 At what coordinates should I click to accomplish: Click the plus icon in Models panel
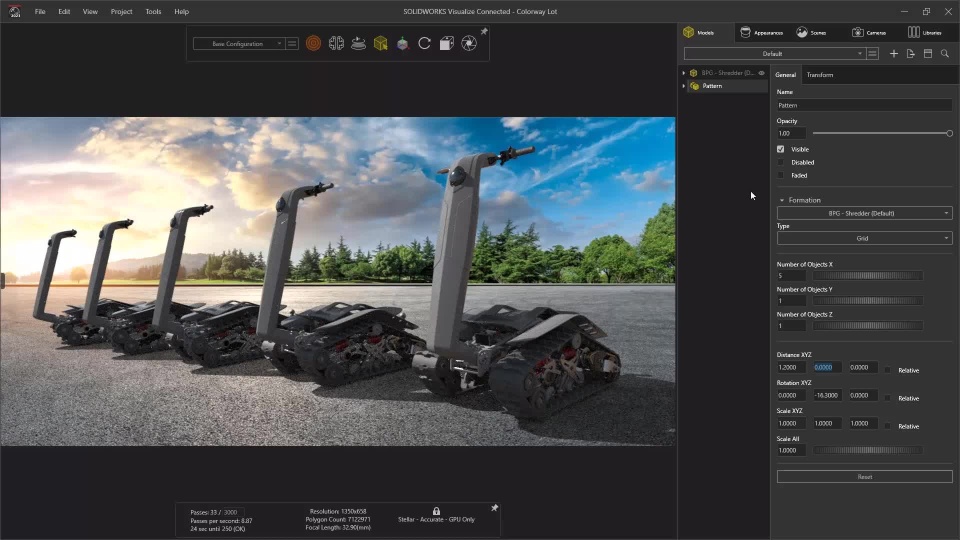(894, 54)
